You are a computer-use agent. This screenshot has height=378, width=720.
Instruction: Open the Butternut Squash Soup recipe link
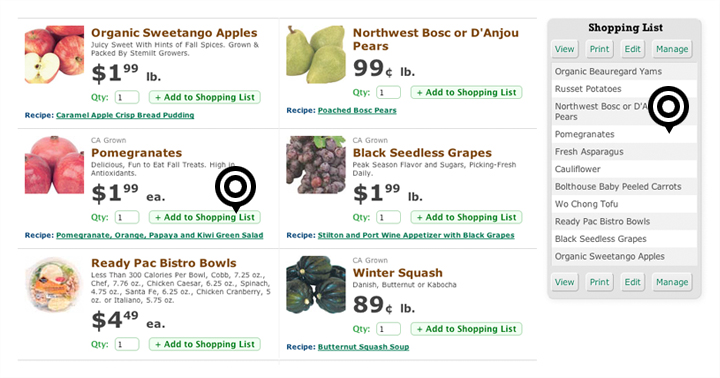click(x=363, y=347)
